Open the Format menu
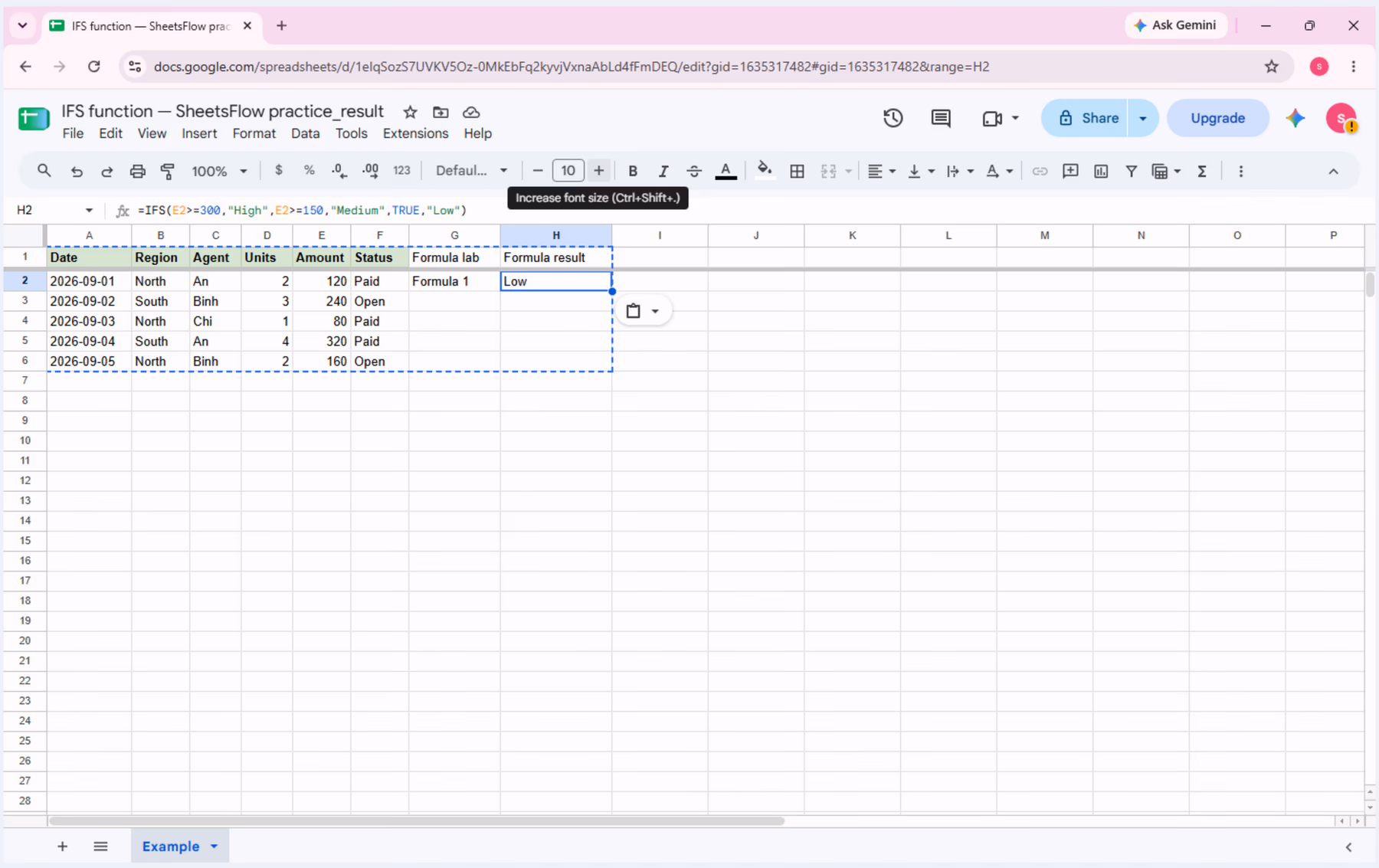 coord(254,133)
